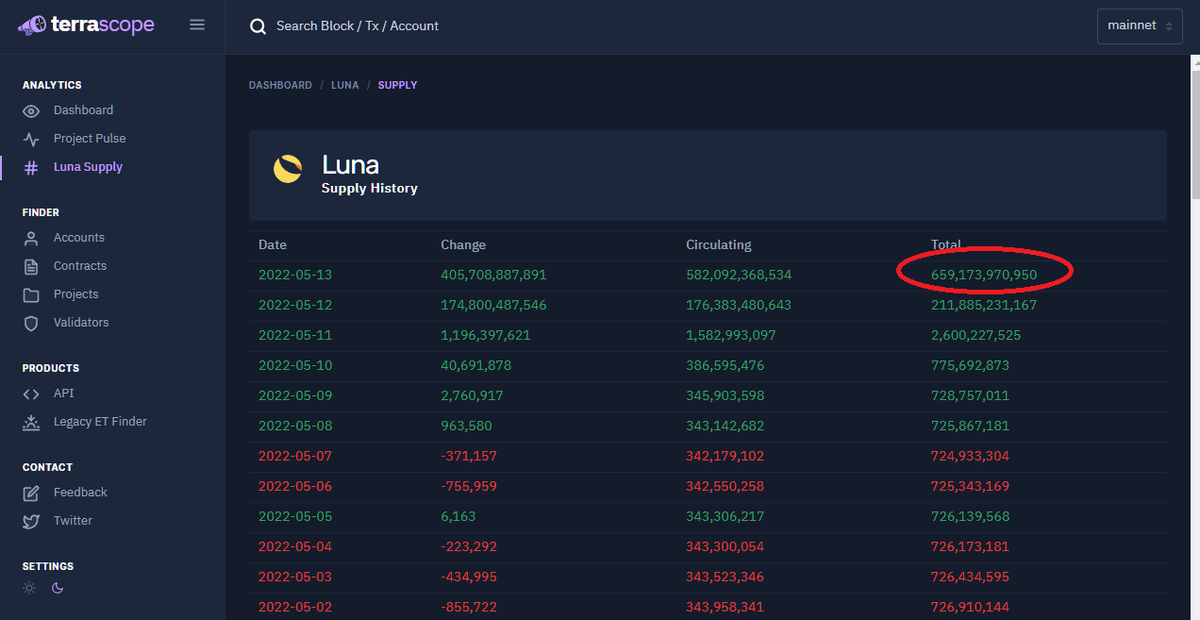The height and width of the screenshot is (620, 1200).
Task: Click the 726,910,144 total value
Action: [x=970, y=607]
